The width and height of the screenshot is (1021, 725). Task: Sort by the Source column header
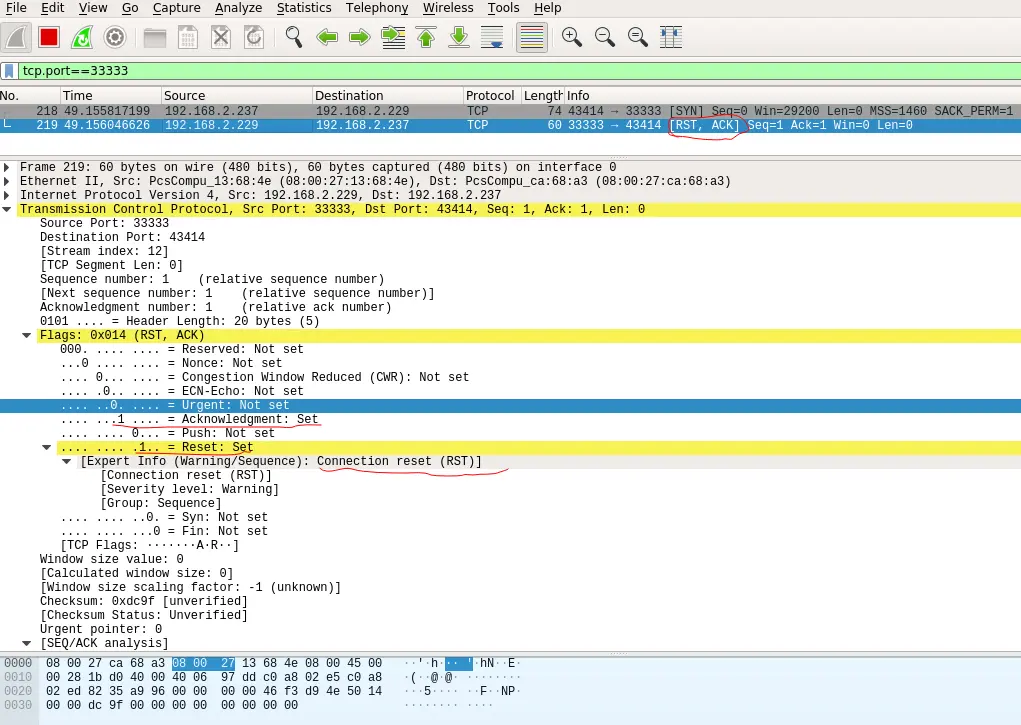(237, 96)
